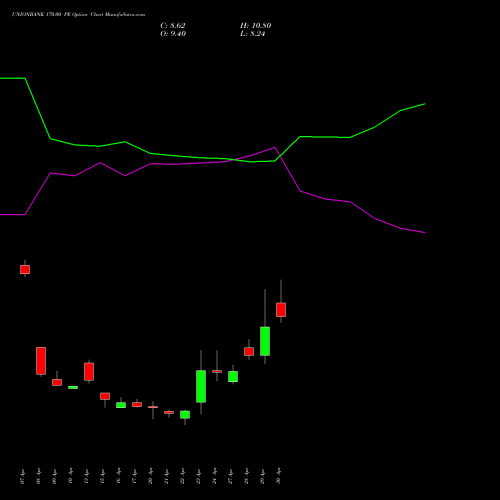Click the high value H: 10.80
This screenshot has width=500, height=500.
(255, 26)
